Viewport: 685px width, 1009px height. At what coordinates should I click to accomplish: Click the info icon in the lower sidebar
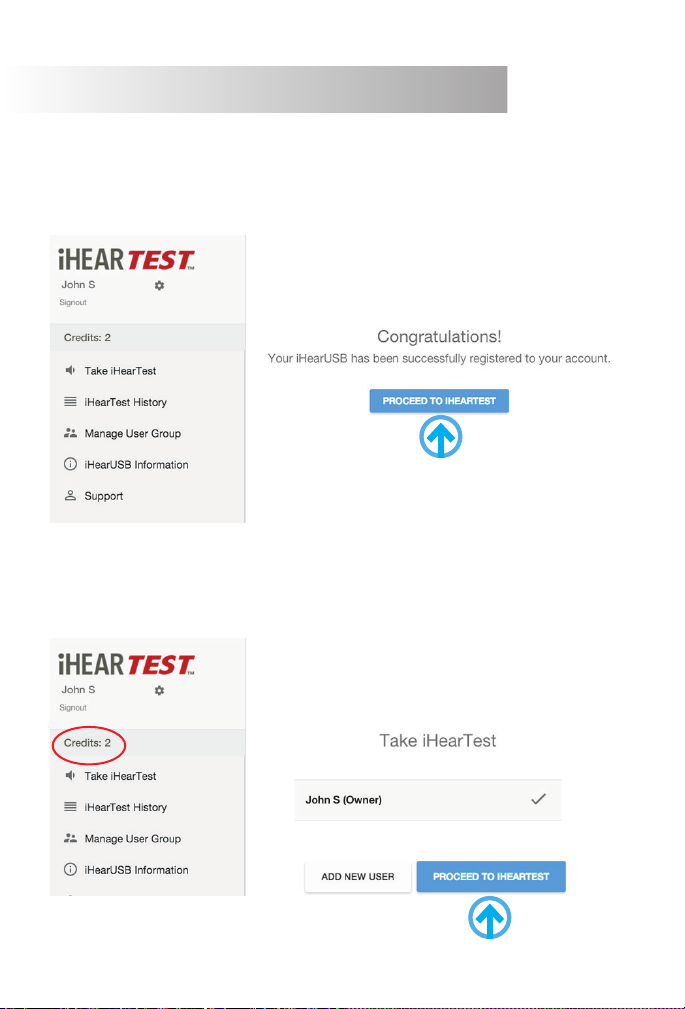[70, 870]
